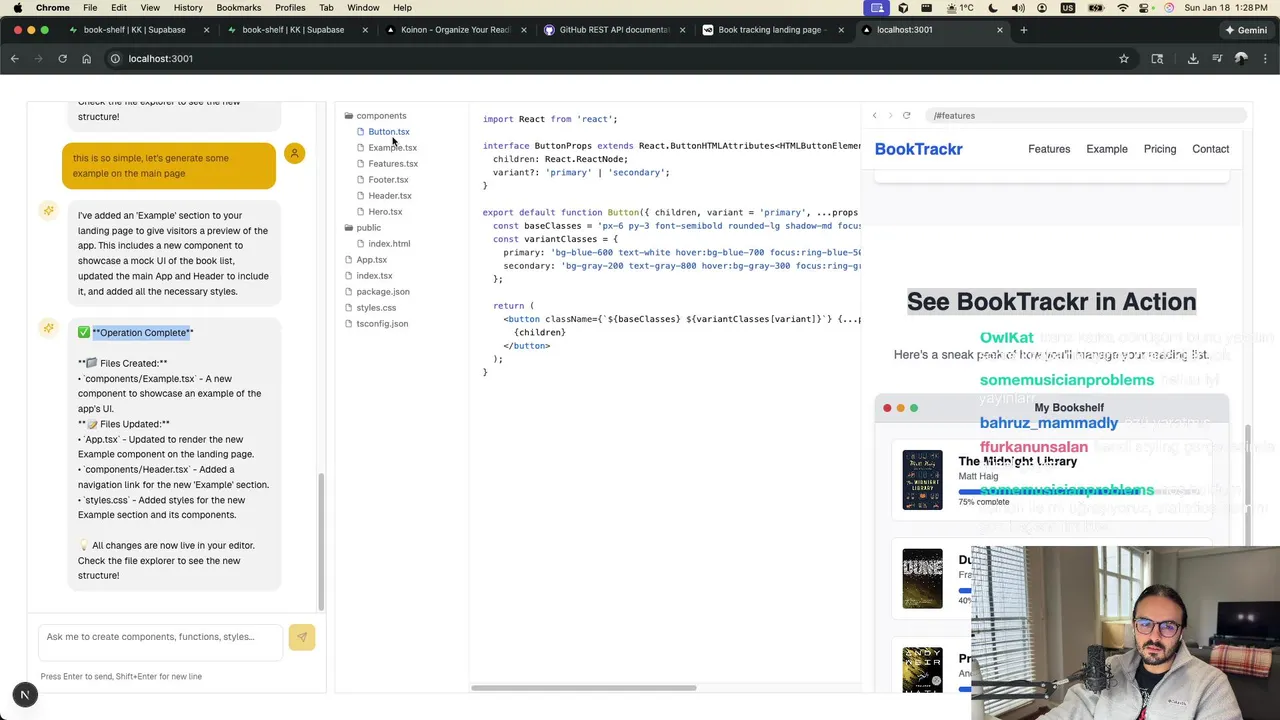
Task: Click the chat panel vertical scrollbar
Action: [x=321, y=541]
